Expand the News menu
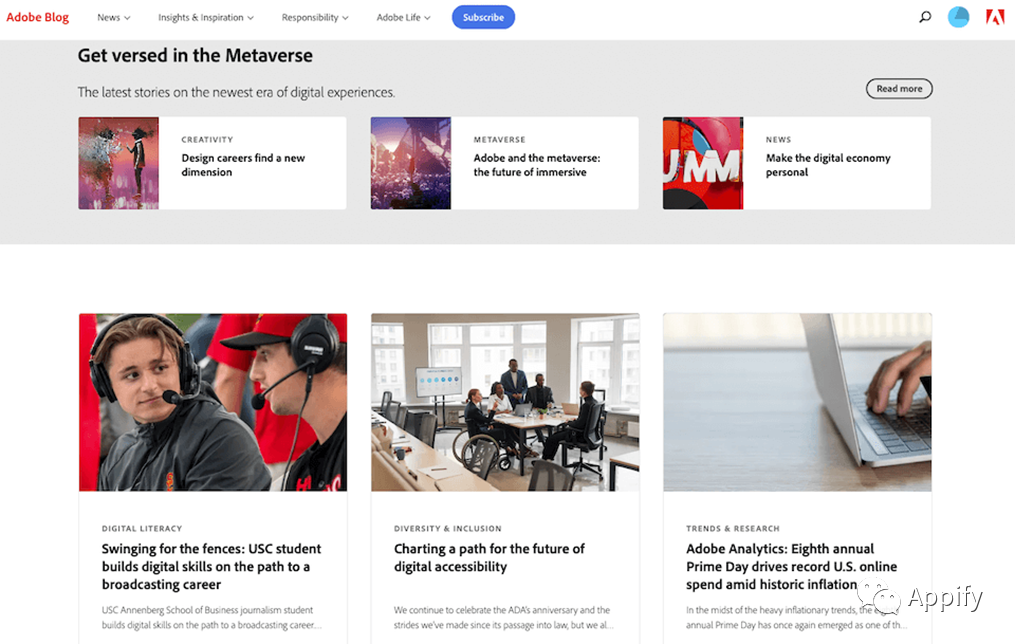The image size is (1015, 644). tap(113, 17)
